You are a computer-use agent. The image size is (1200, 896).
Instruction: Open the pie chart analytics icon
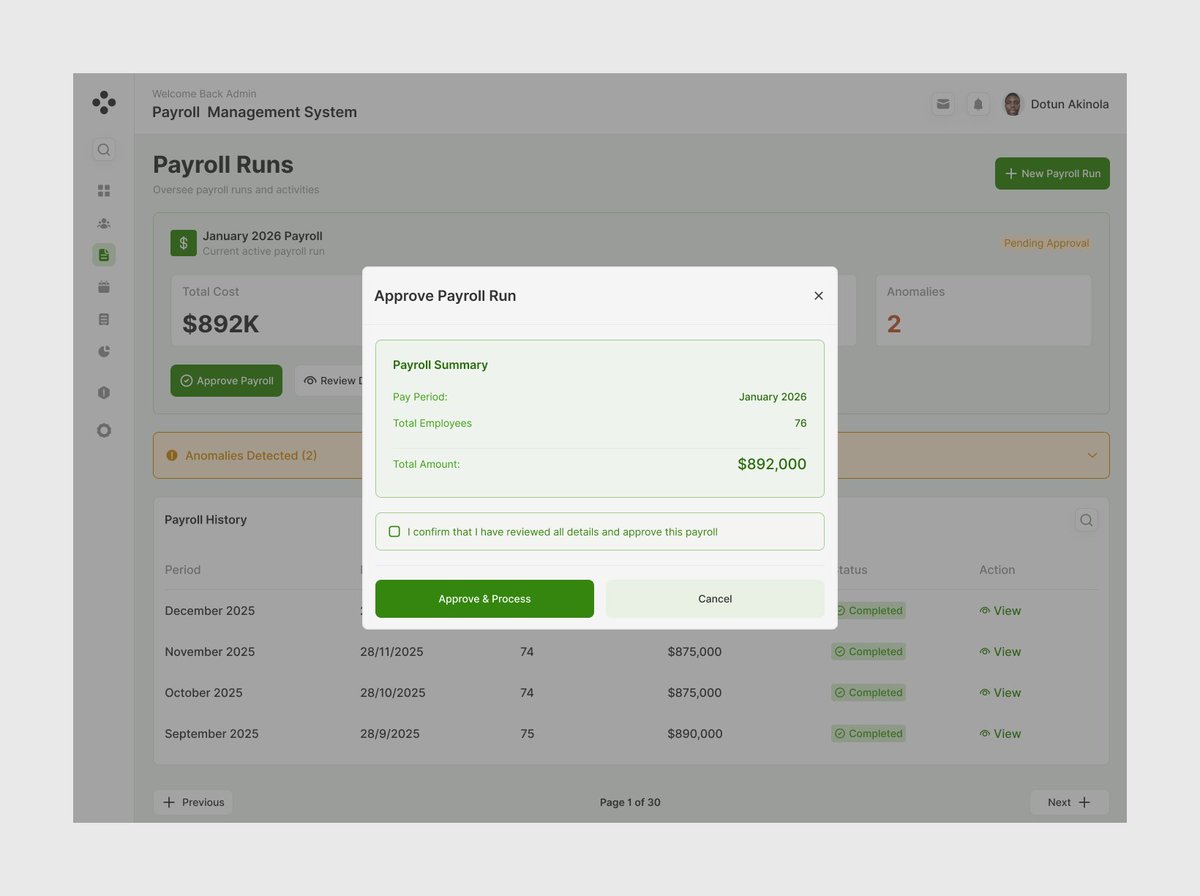point(104,352)
